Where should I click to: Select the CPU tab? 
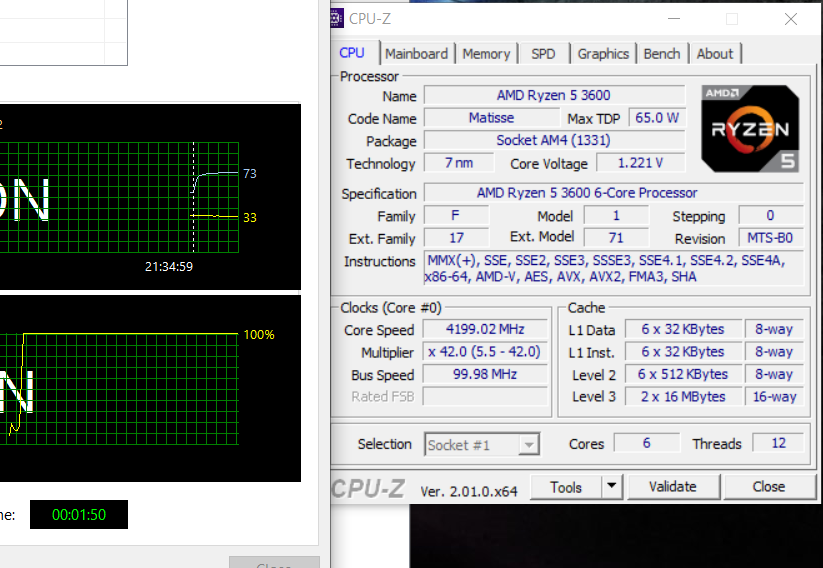point(352,52)
